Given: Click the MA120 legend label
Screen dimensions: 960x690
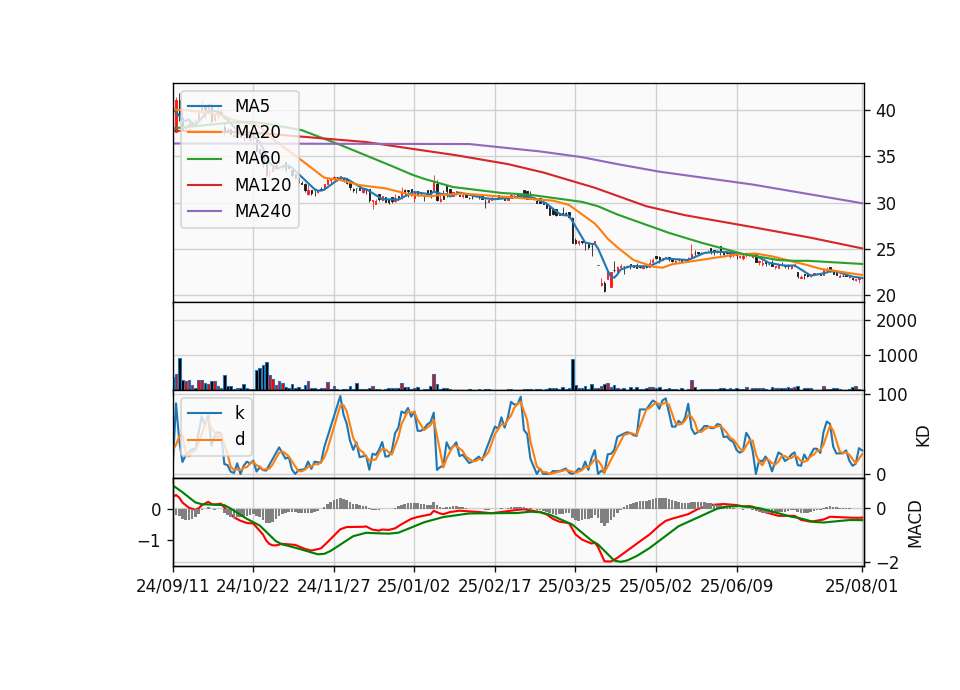Looking at the screenshot, I should click(x=263, y=185).
